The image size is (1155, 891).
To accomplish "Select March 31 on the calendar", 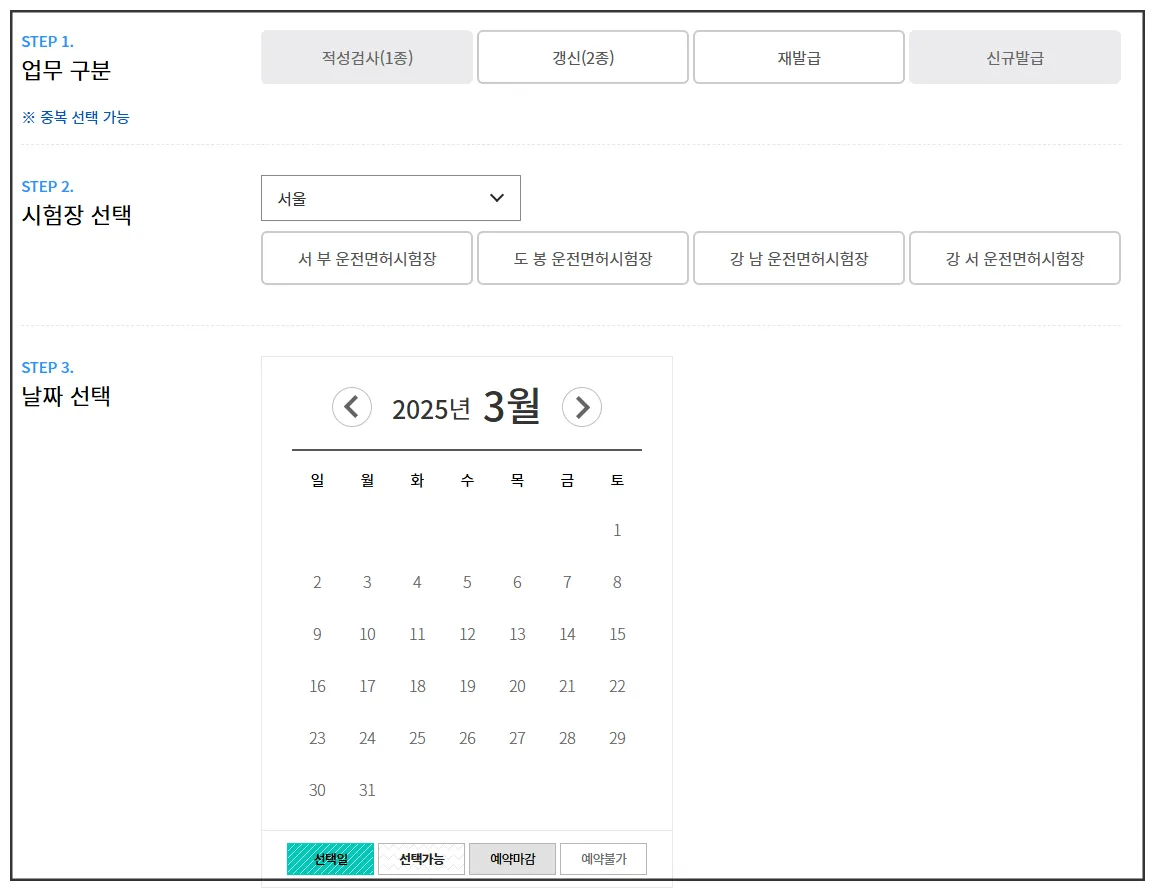I will tap(367, 790).
